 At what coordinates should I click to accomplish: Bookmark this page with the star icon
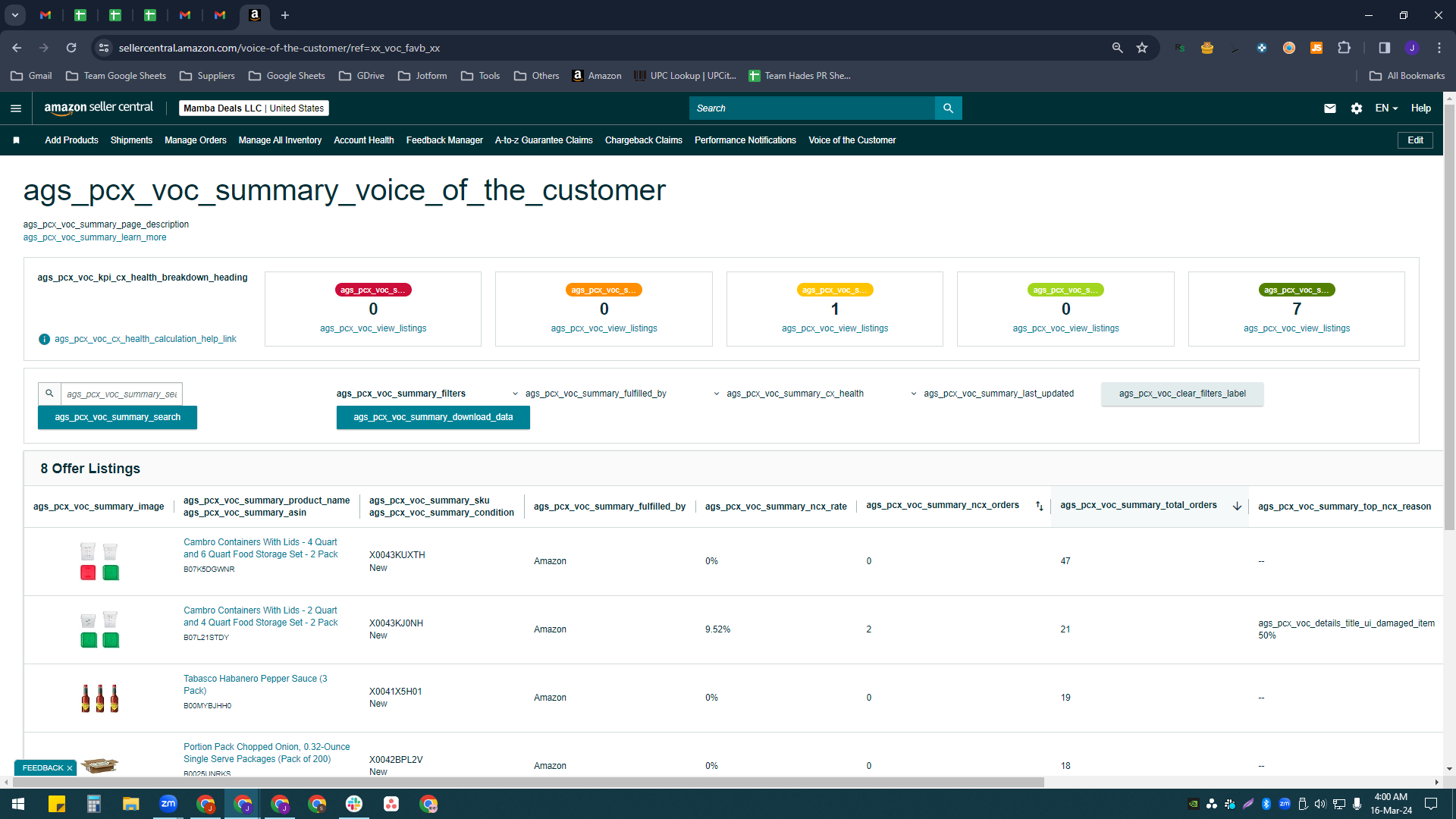[x=1142, y=48]
